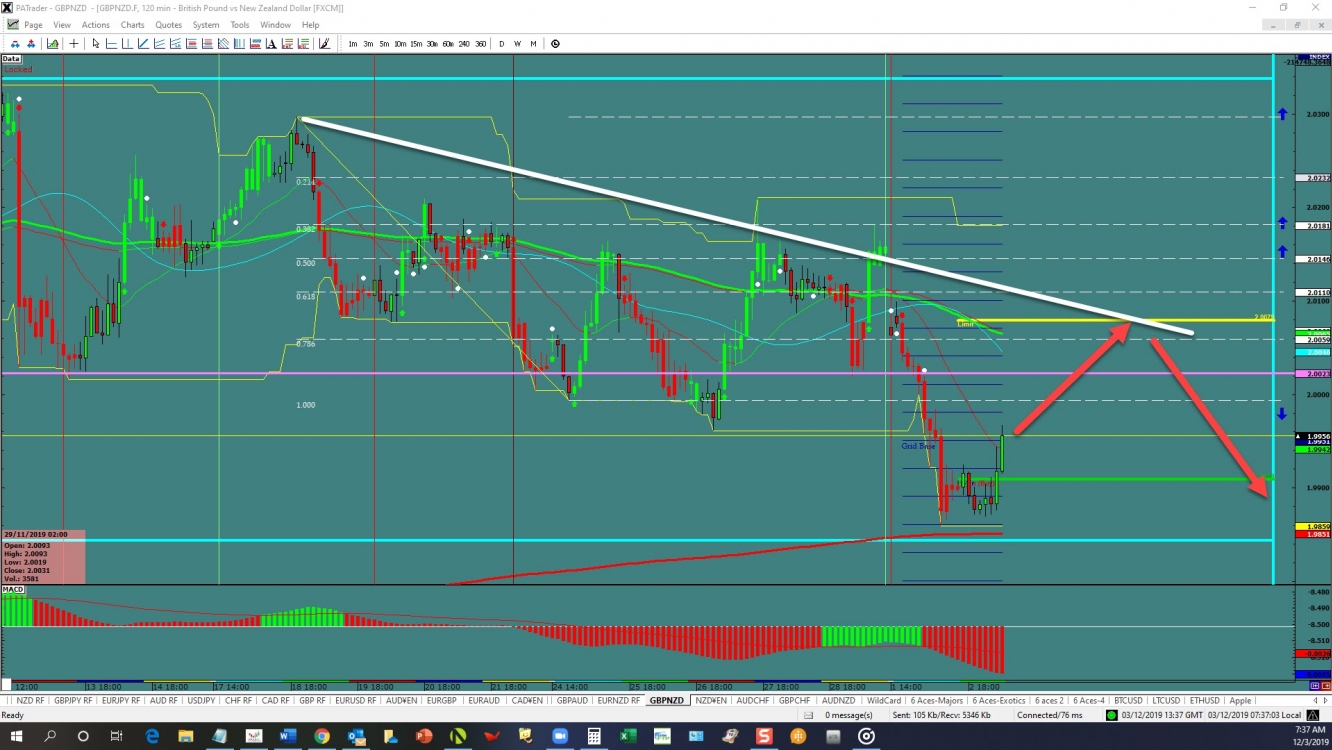Select the arrow pointer tool
The height and width of the screenshot is (750, 1332).
[x=96, y=44]
